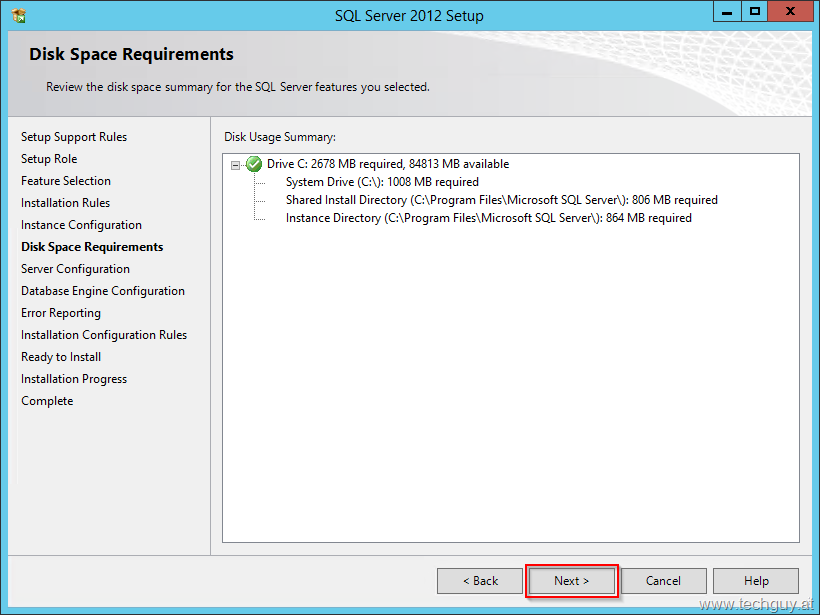Select the Drive C: 2678 MB required row

click(x=388, y=164)
